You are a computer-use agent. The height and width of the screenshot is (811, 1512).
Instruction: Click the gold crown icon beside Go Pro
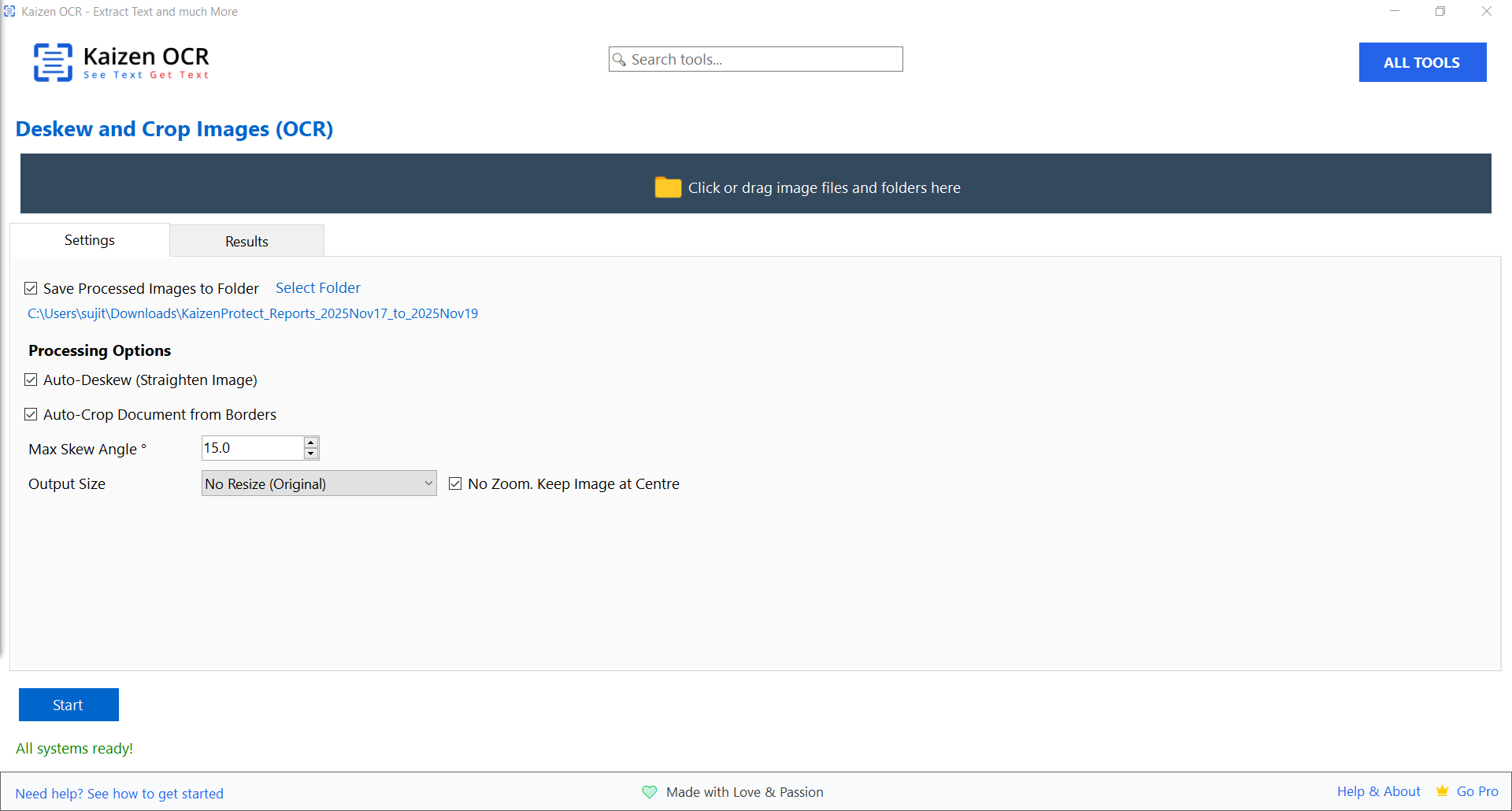(x=1442, y=791)
